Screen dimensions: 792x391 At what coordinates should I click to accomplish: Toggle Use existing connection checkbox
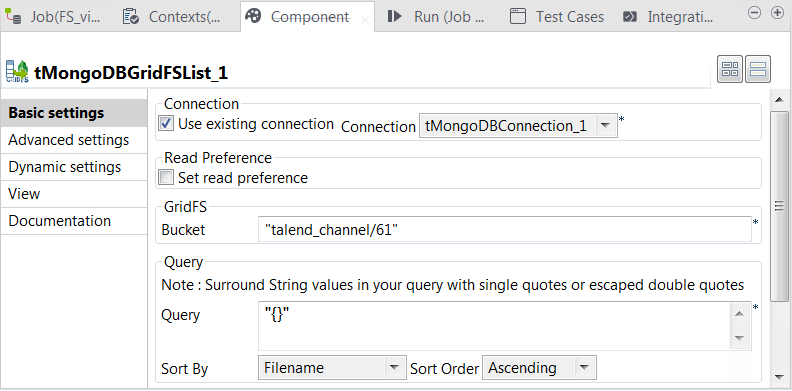coord(166,123)
